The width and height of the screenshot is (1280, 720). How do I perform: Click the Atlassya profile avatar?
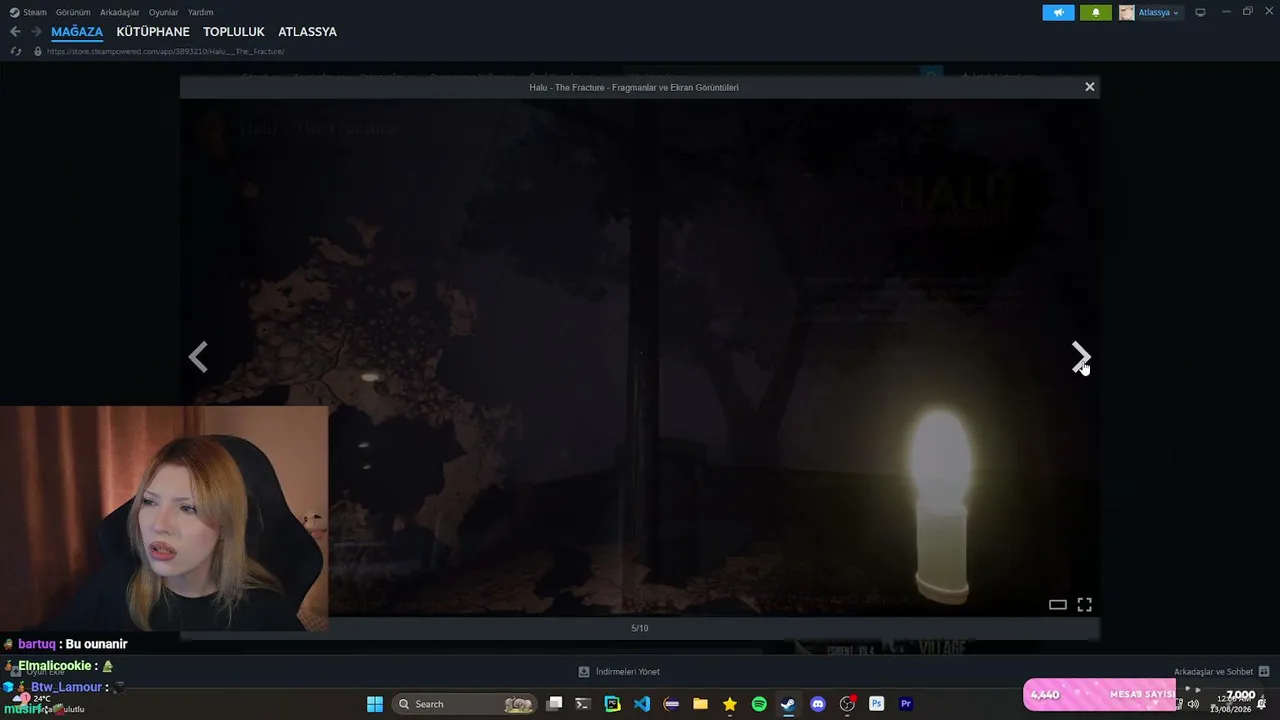click(1127, 12)
